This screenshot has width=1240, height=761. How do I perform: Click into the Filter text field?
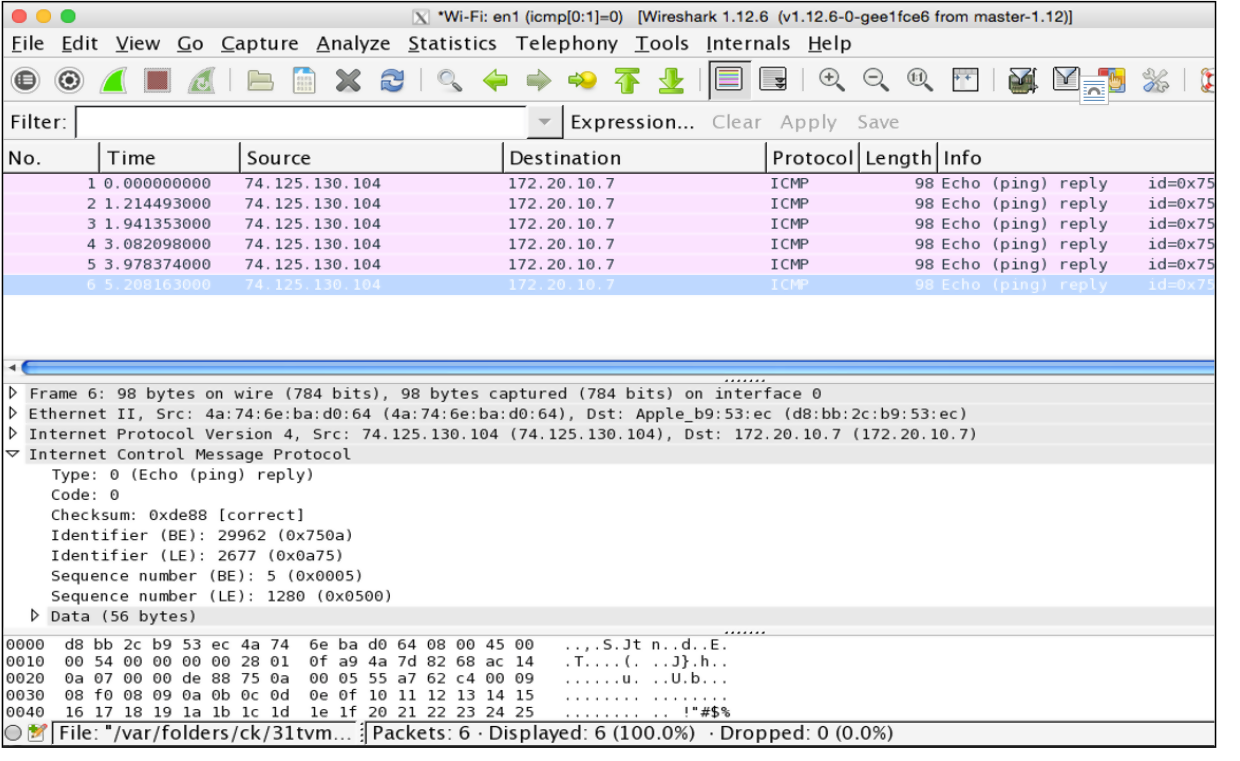point(300,122)
